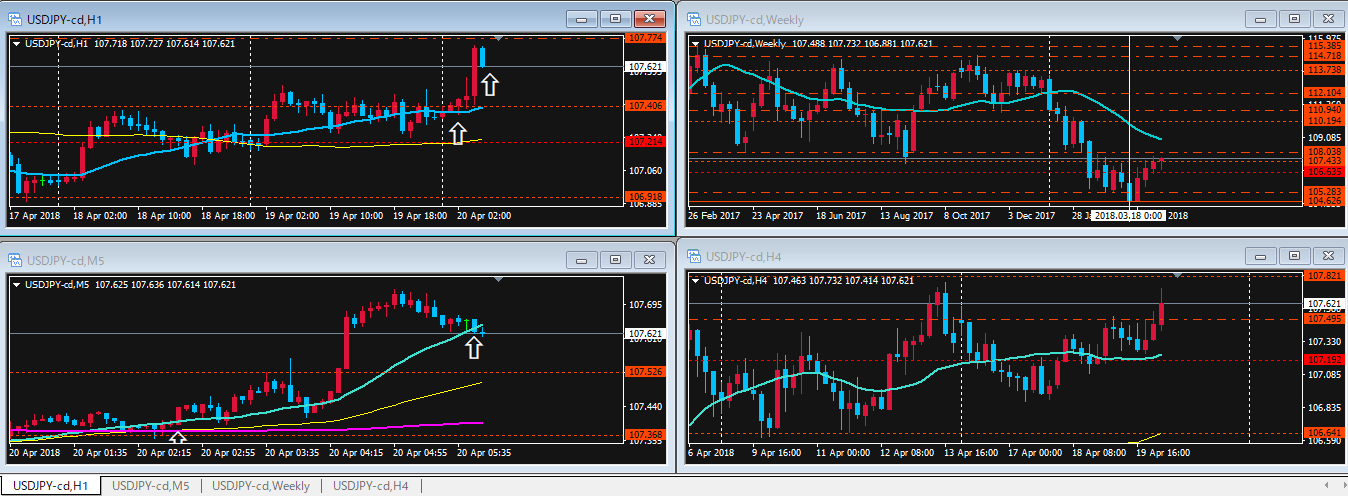Click the 107.214 price label in H1 chart

(x=645, y=142)
